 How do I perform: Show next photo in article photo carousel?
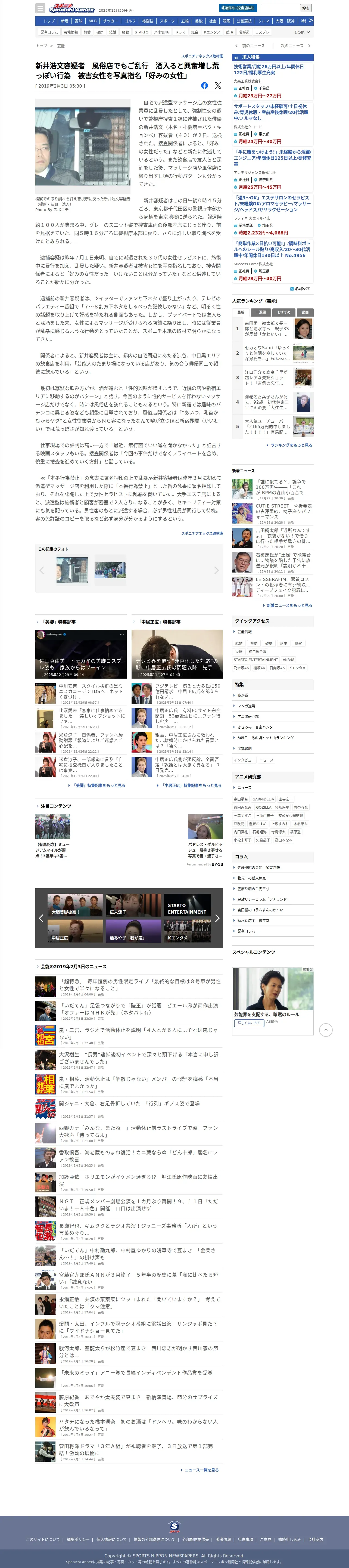(x=216, y=570)
